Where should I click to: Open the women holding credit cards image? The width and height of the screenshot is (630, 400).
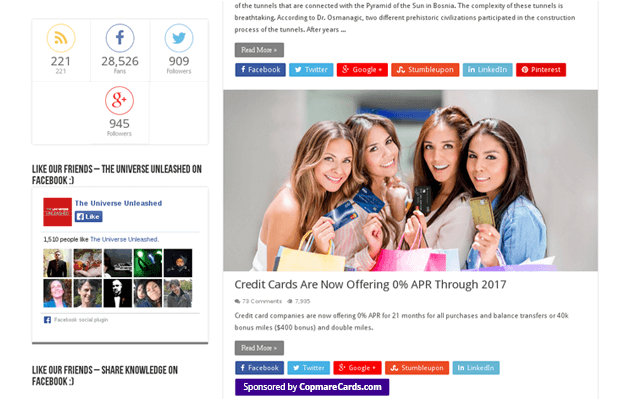[x=410, y=180]
